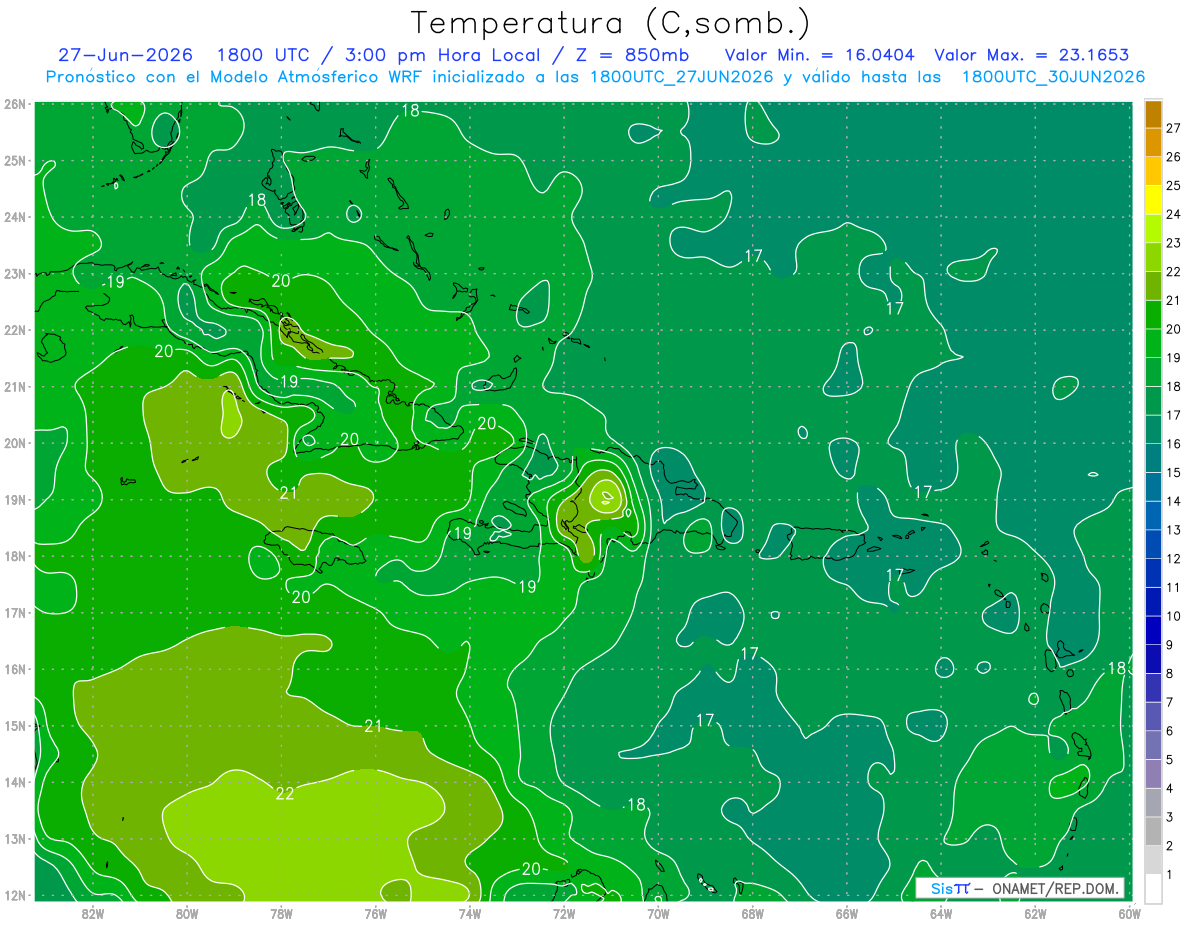Click the '25' label on the color scale
Viewport: 1200px width, 927px height.
pos(1174,186)
